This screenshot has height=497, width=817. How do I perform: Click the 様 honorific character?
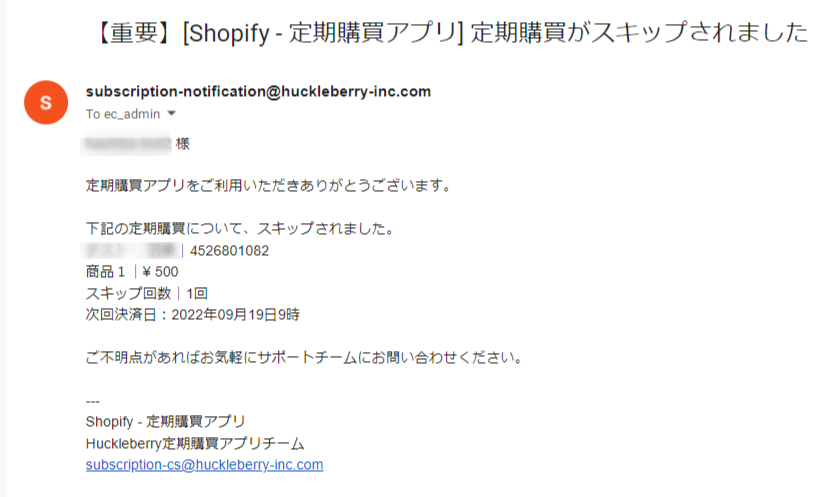point(183,144)
